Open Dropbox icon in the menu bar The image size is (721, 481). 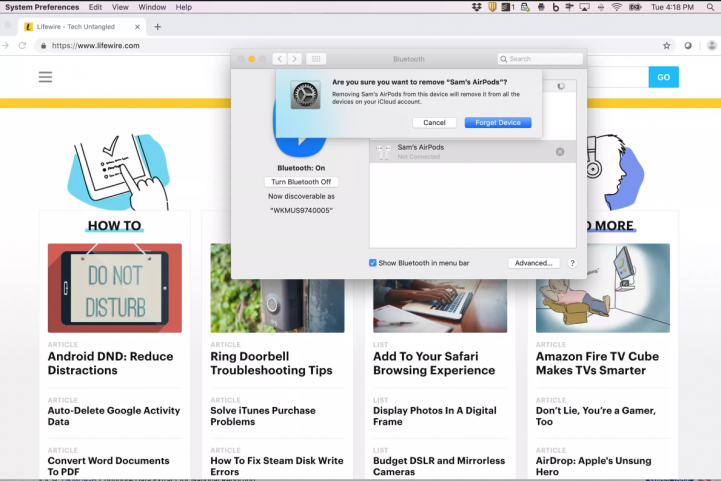[x=476, y=7]
